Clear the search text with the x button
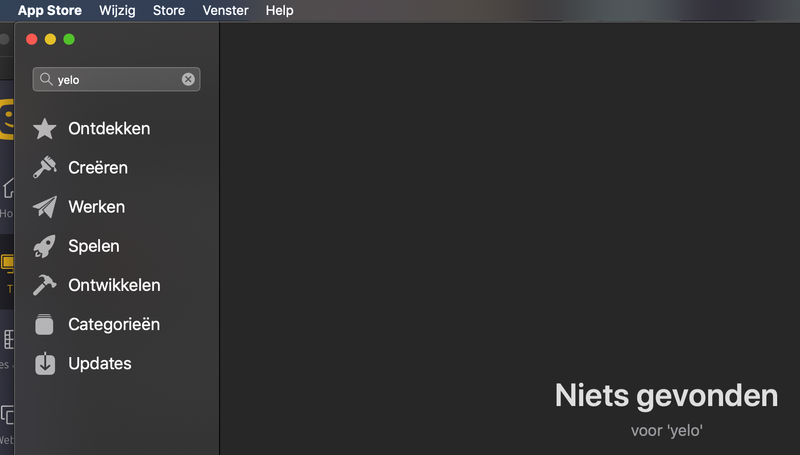This screenshot has height=455, width=800. coord(188,79)
